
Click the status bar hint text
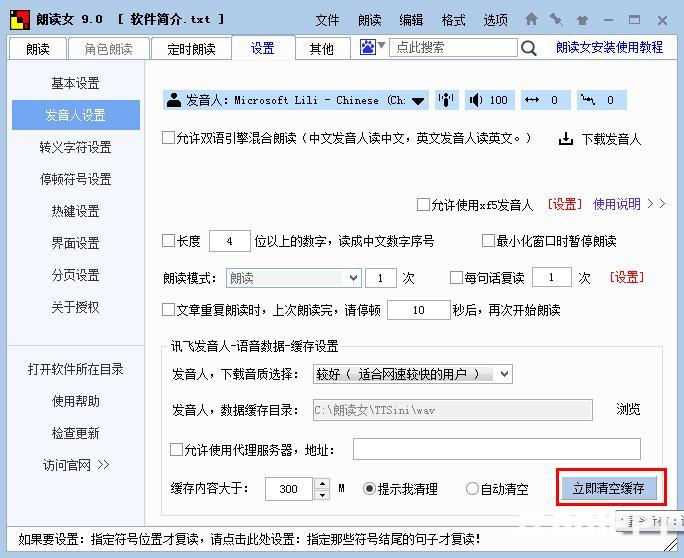[x=249, y=539]
